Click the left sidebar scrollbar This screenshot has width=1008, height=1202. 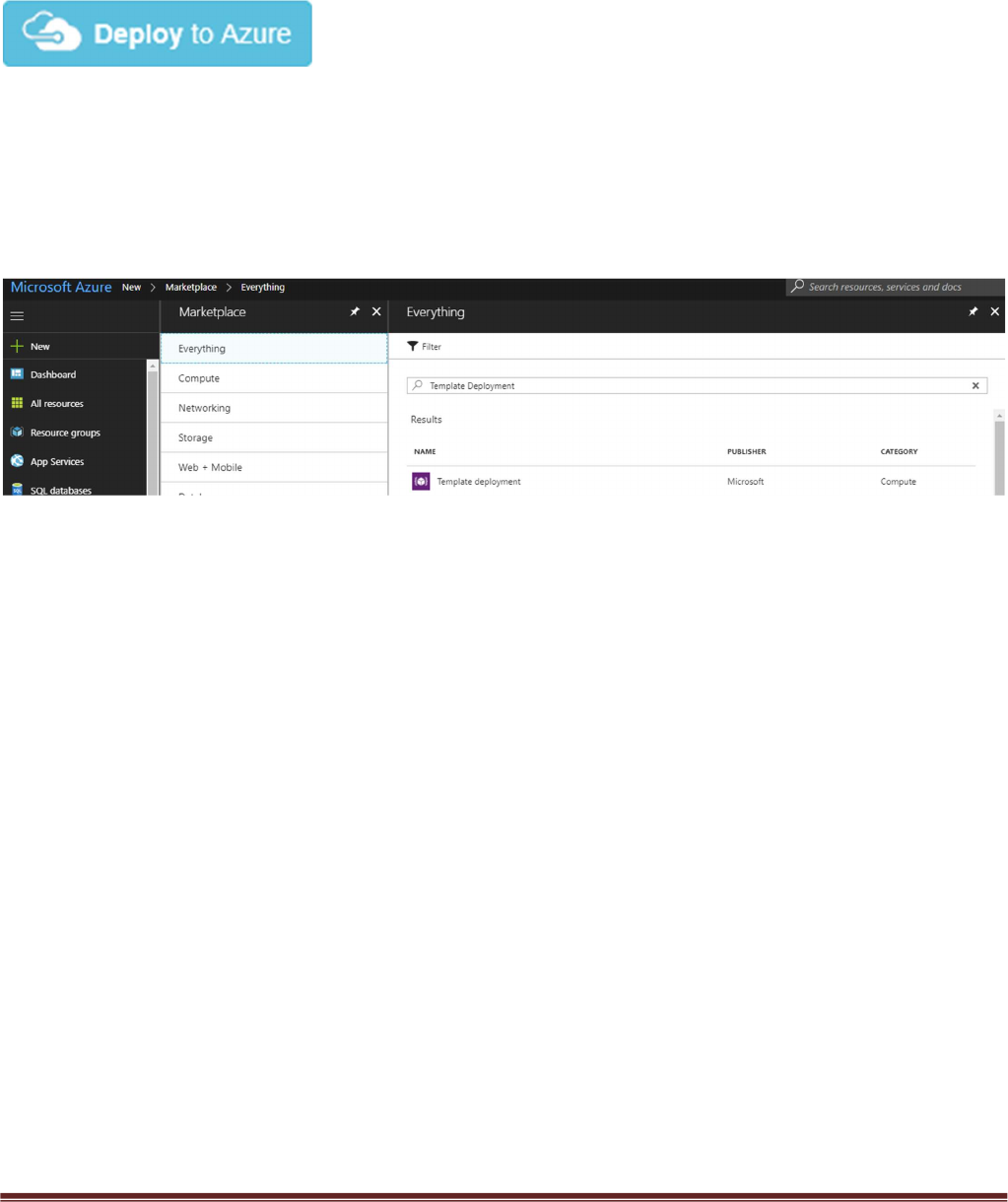[x=153, y=428]
